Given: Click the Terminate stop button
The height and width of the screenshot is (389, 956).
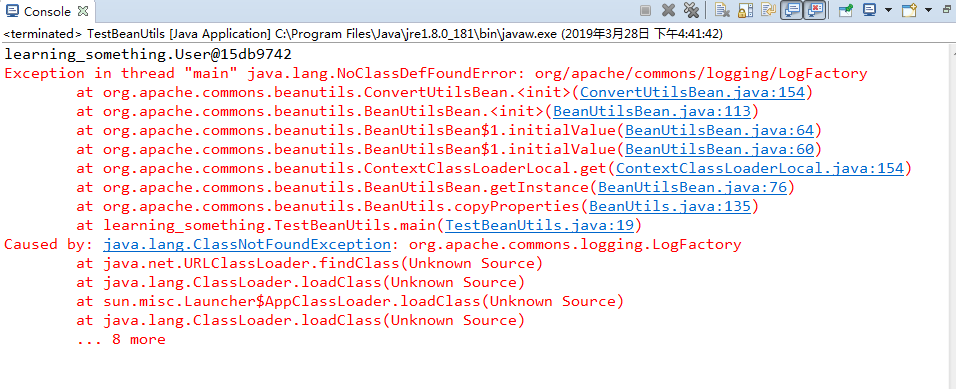Looking at the screenshot, I should pos(645,10).
